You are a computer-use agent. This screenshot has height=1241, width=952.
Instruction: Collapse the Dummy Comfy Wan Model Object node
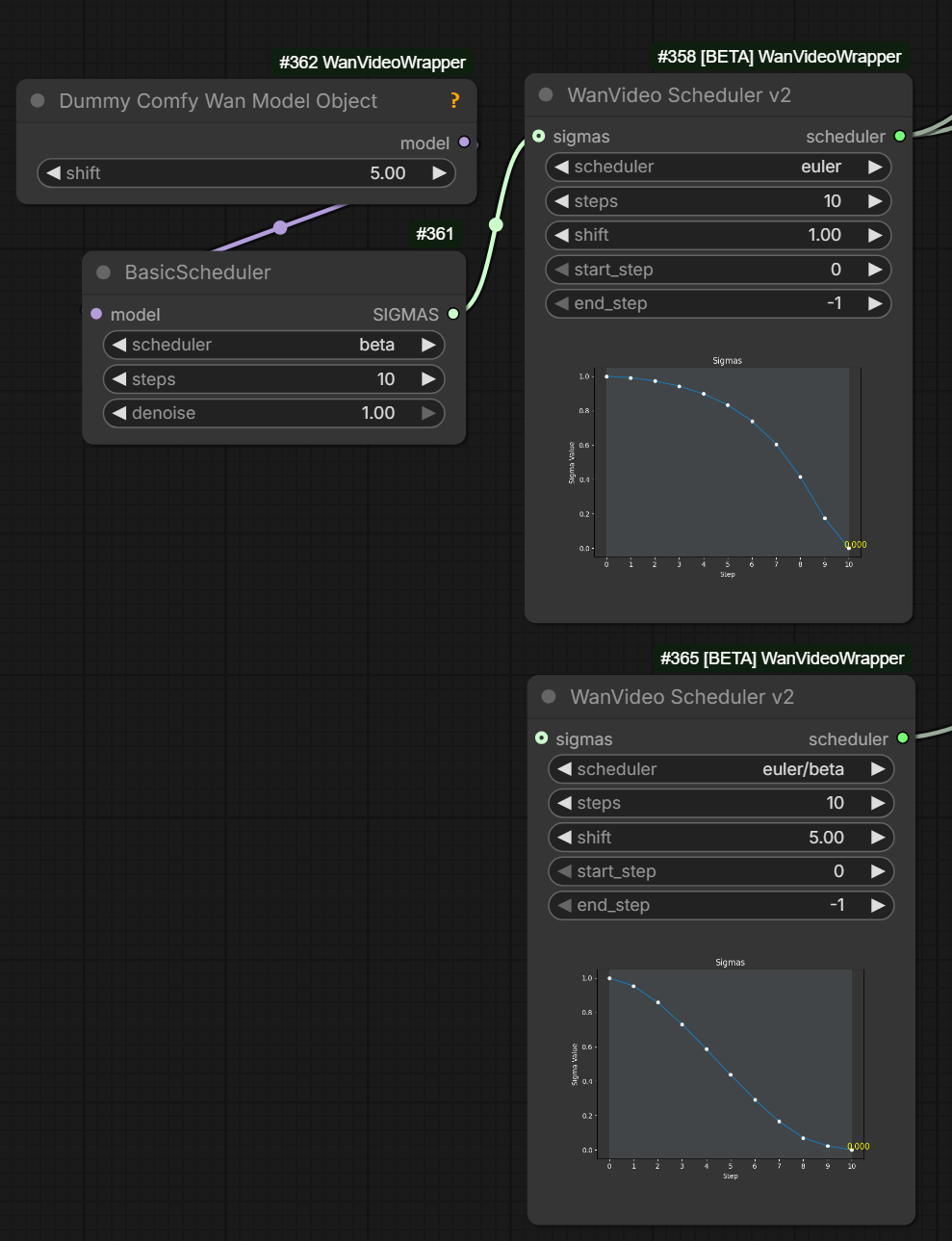37,100
